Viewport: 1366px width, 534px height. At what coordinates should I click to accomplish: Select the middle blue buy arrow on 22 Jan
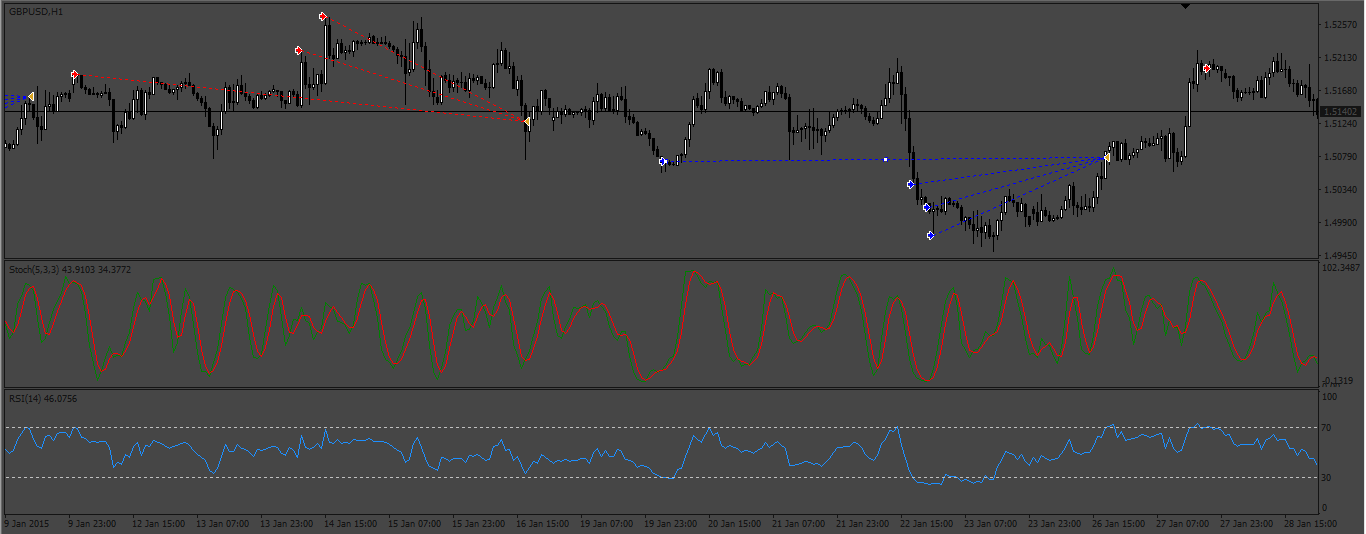(x=926, y=207)
